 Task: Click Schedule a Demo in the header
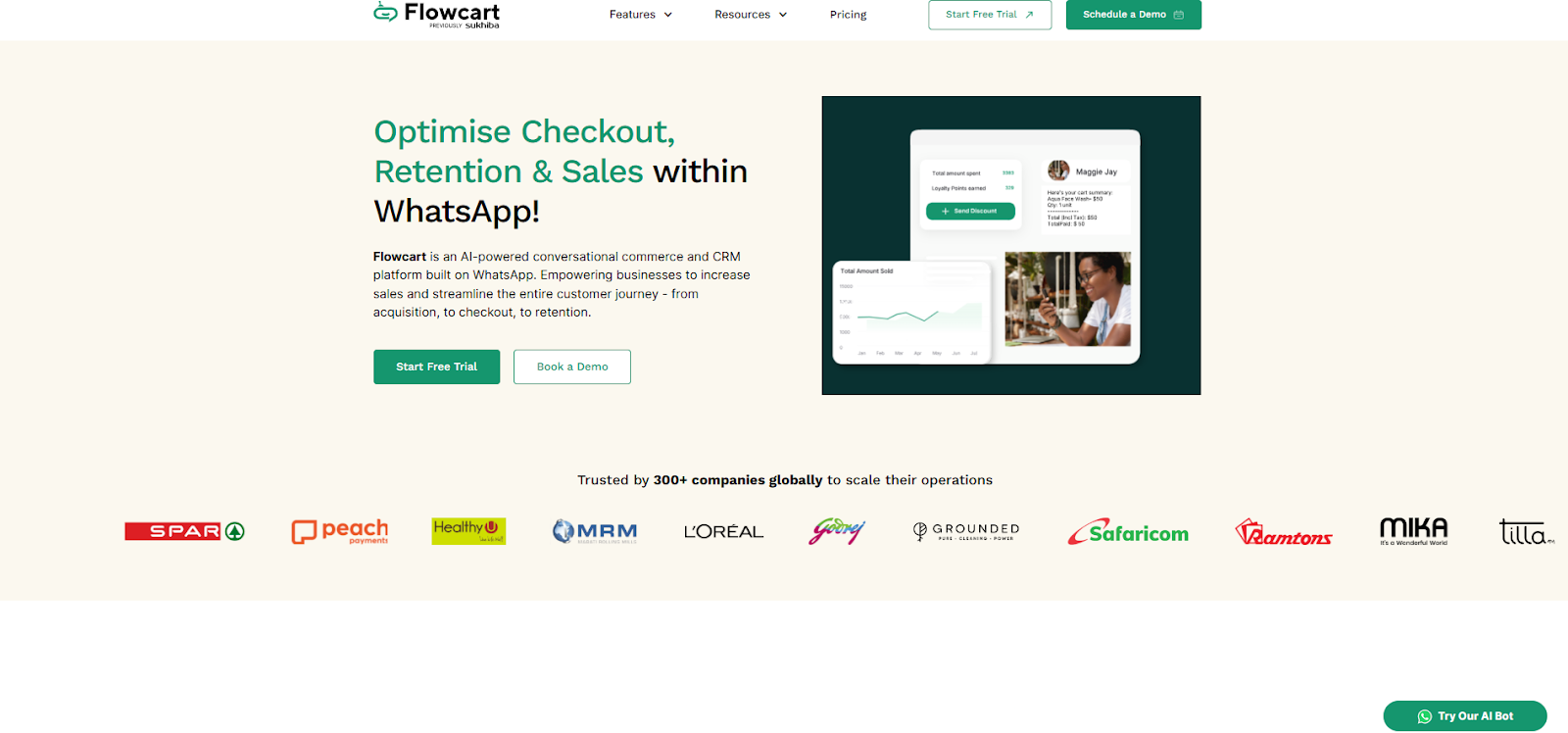point(1133,15)
